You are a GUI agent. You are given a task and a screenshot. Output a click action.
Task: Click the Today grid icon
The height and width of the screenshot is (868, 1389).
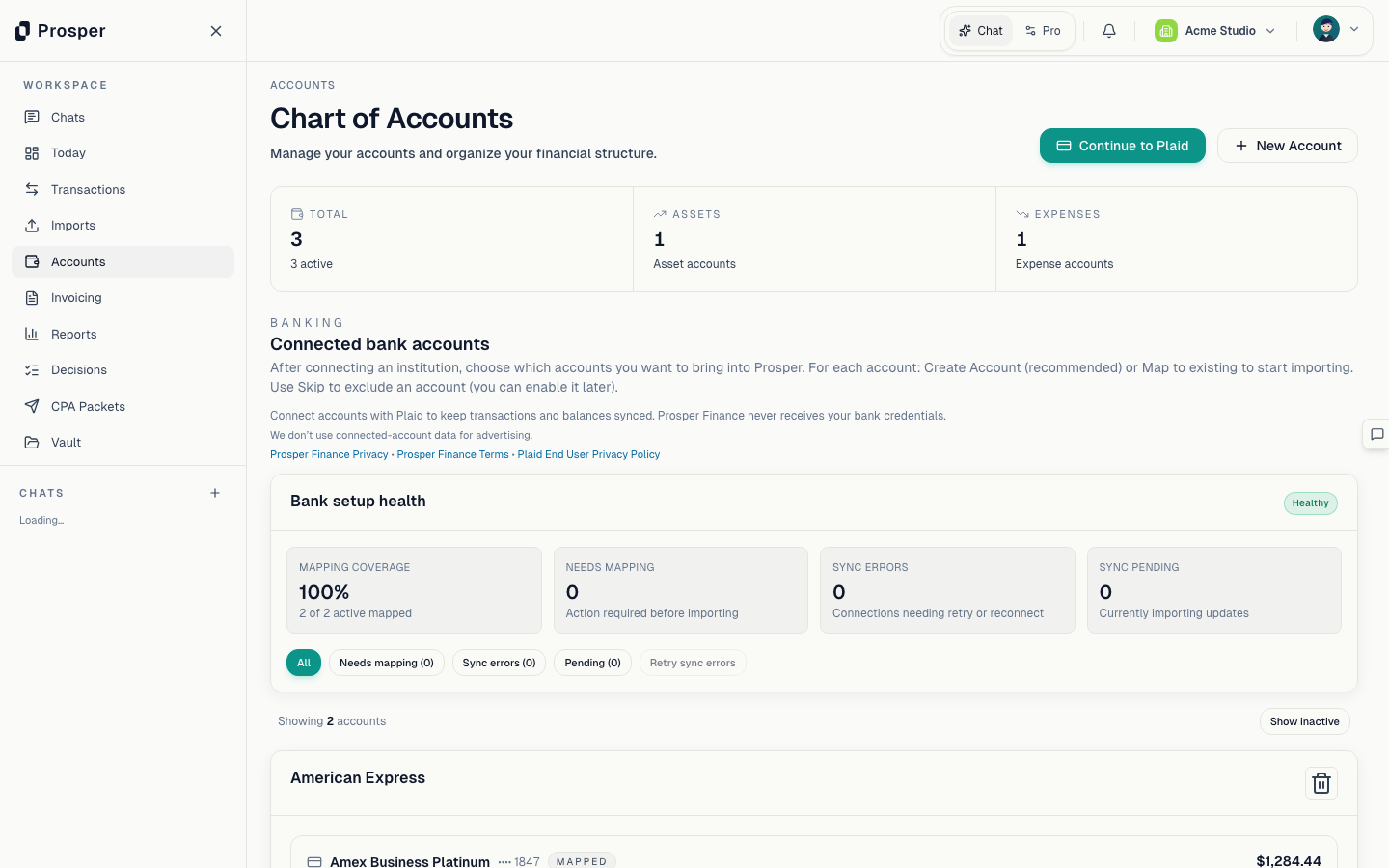32,153
